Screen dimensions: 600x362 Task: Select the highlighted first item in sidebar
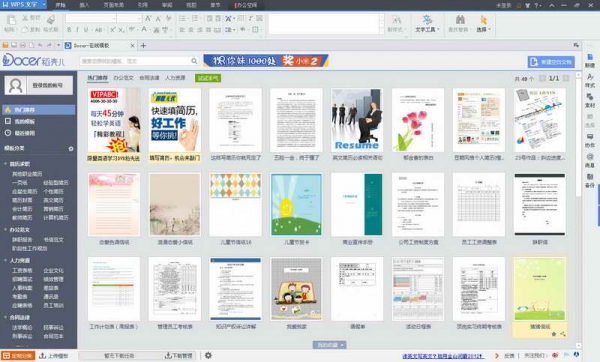pyautogui.click(x=38, y=110)
